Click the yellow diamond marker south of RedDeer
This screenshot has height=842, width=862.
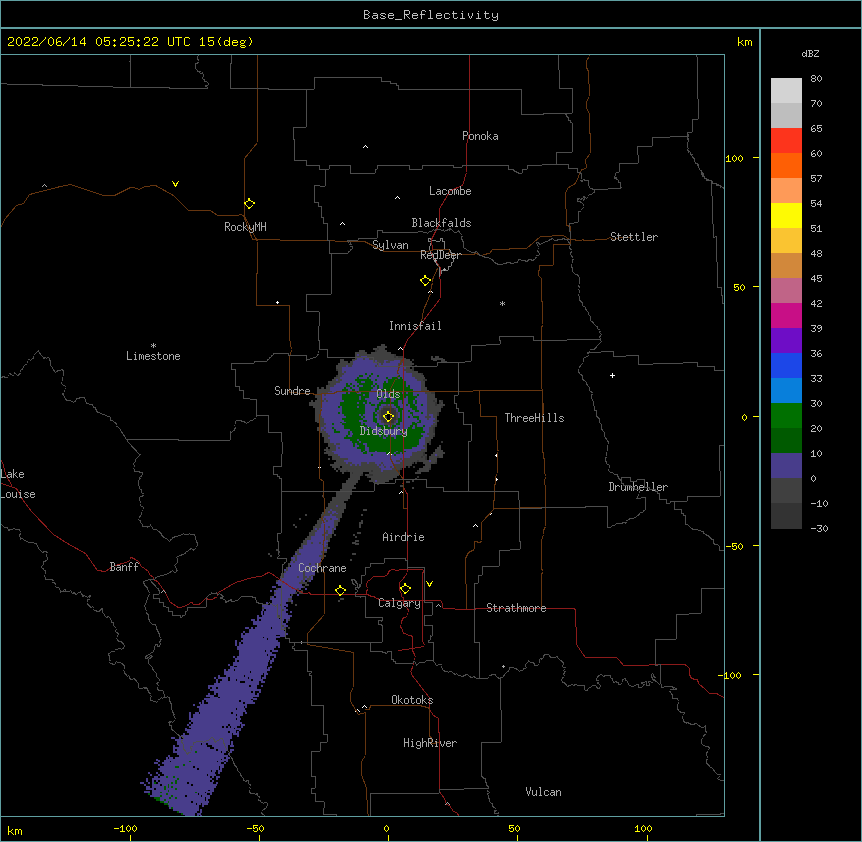point(425,281)
